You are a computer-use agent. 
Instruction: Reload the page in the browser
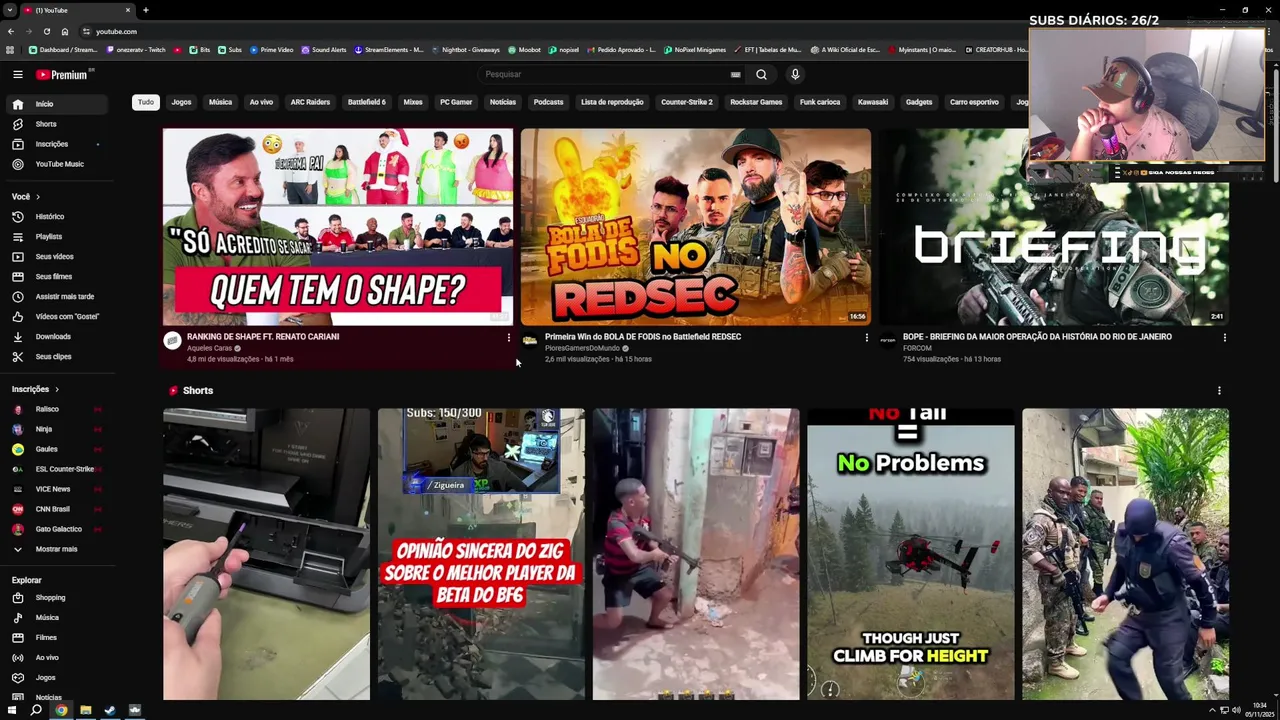(47, 31)
